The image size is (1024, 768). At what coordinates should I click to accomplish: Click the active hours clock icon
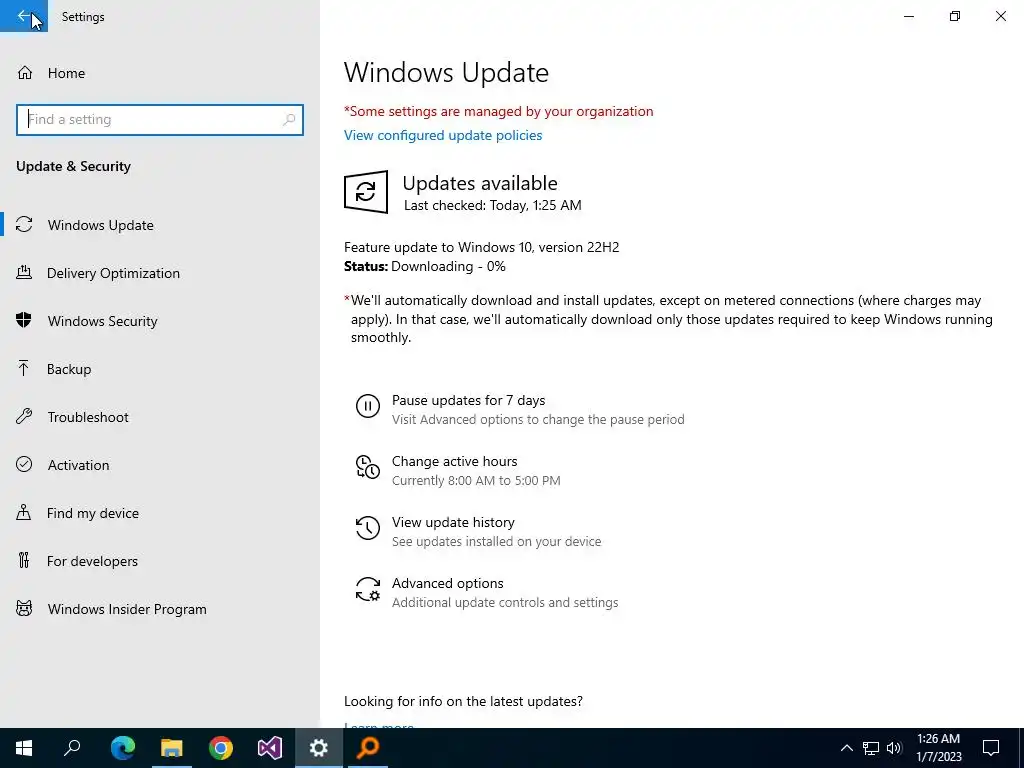pyautogui.click(x=368, y=467)
